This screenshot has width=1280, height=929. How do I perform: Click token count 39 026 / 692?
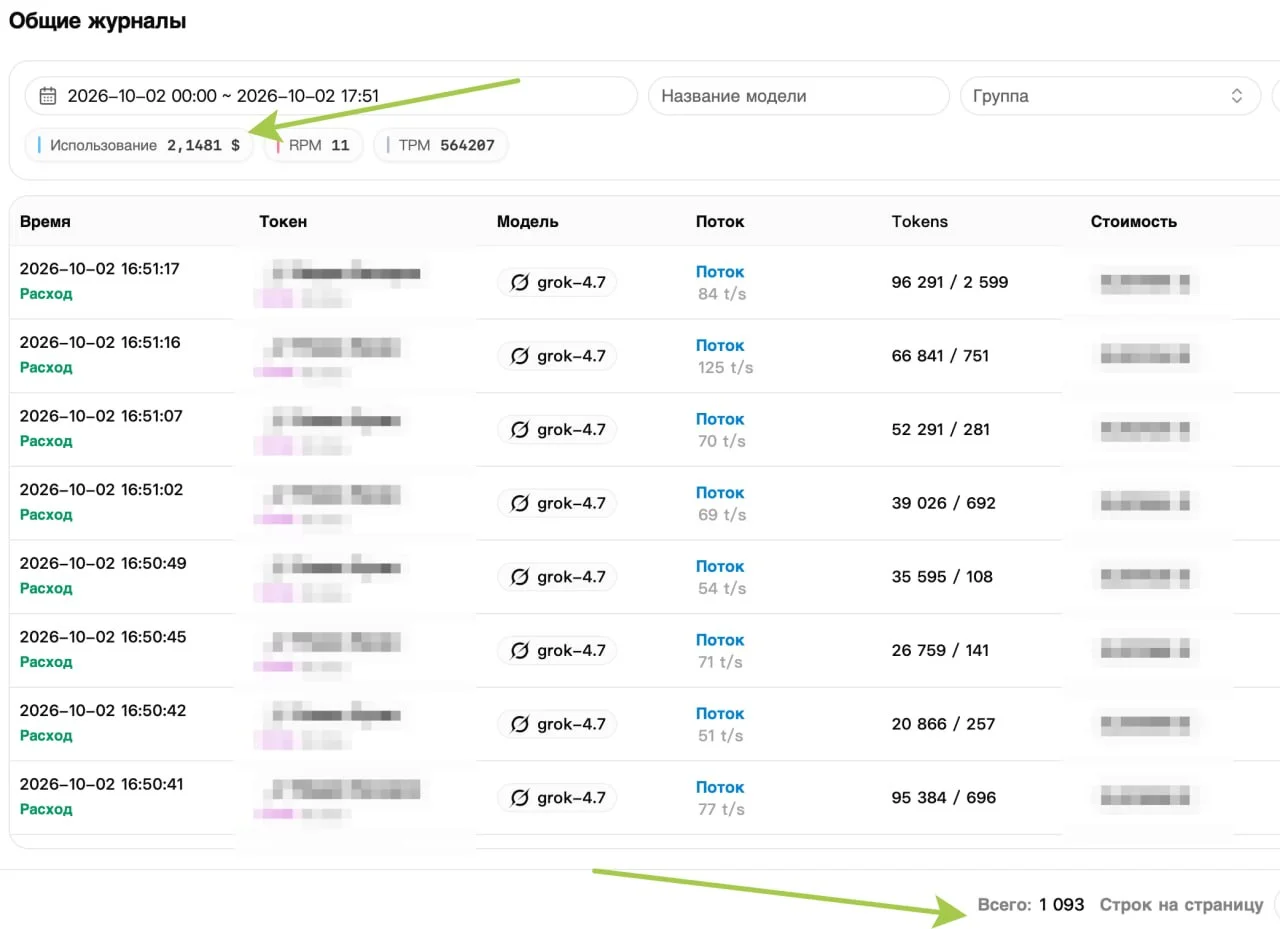coord(943,503)
